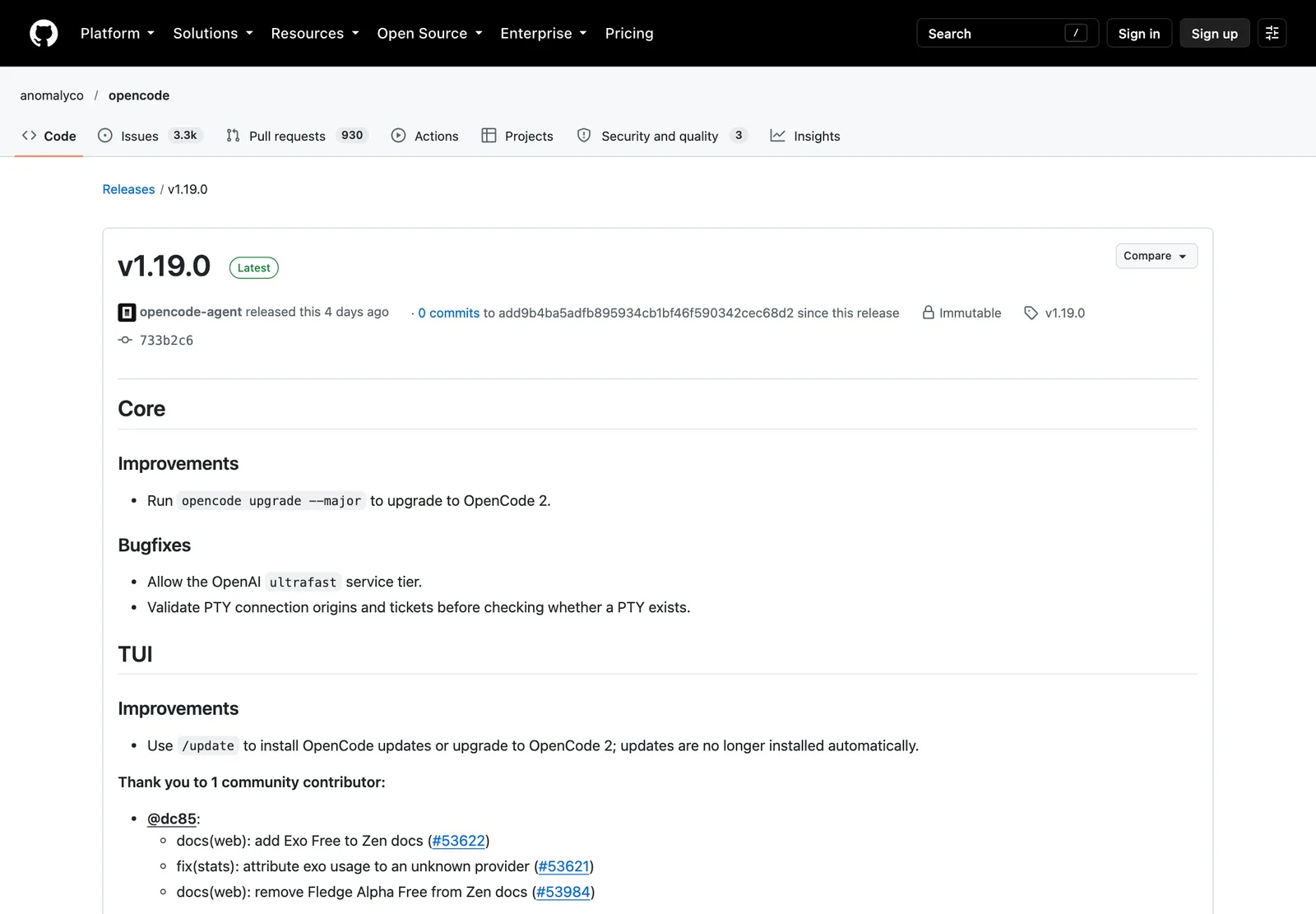
Task: Open the Issues tab
Action: point(150,136)
